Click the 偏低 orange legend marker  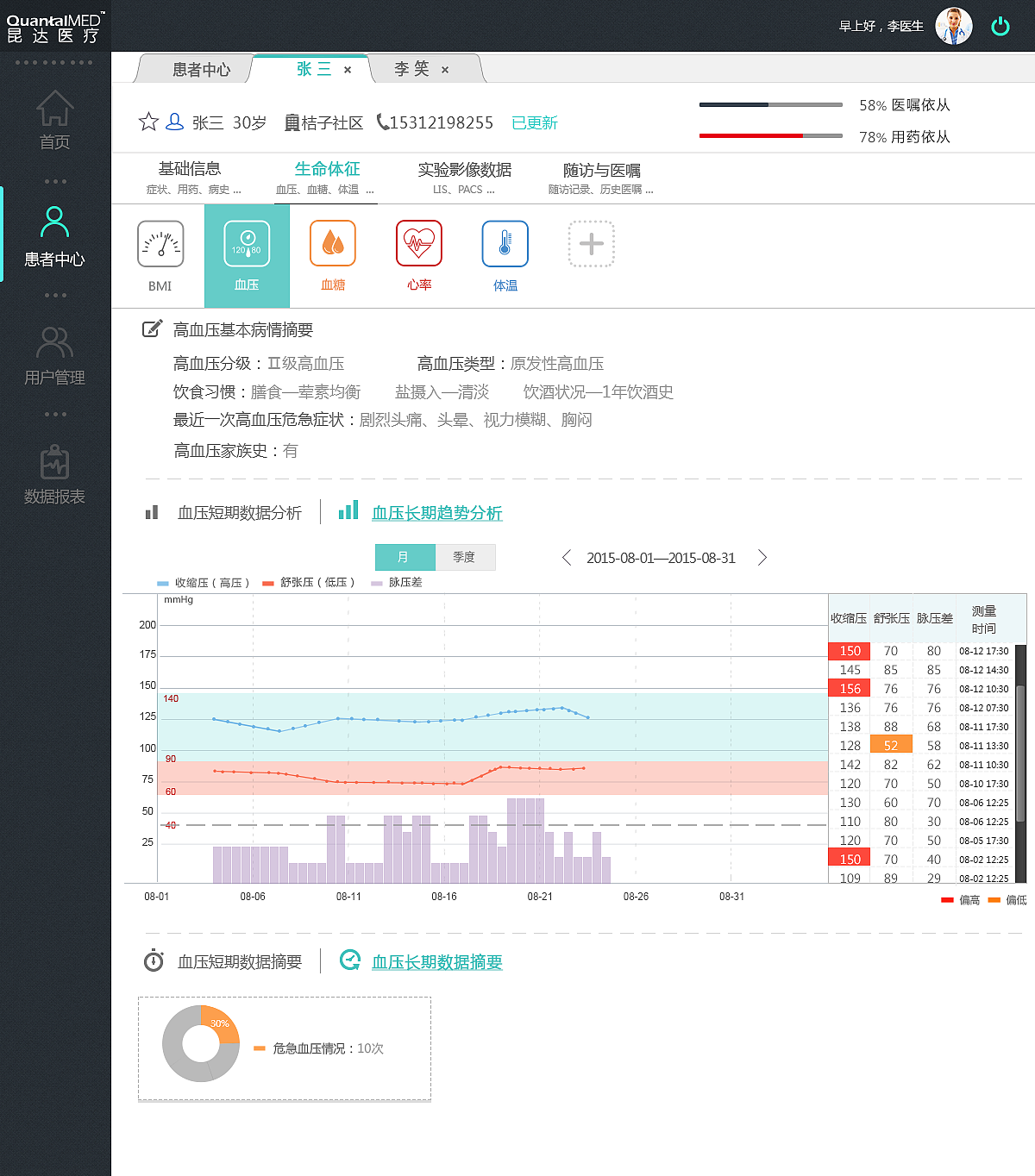[x=994, y=900]
